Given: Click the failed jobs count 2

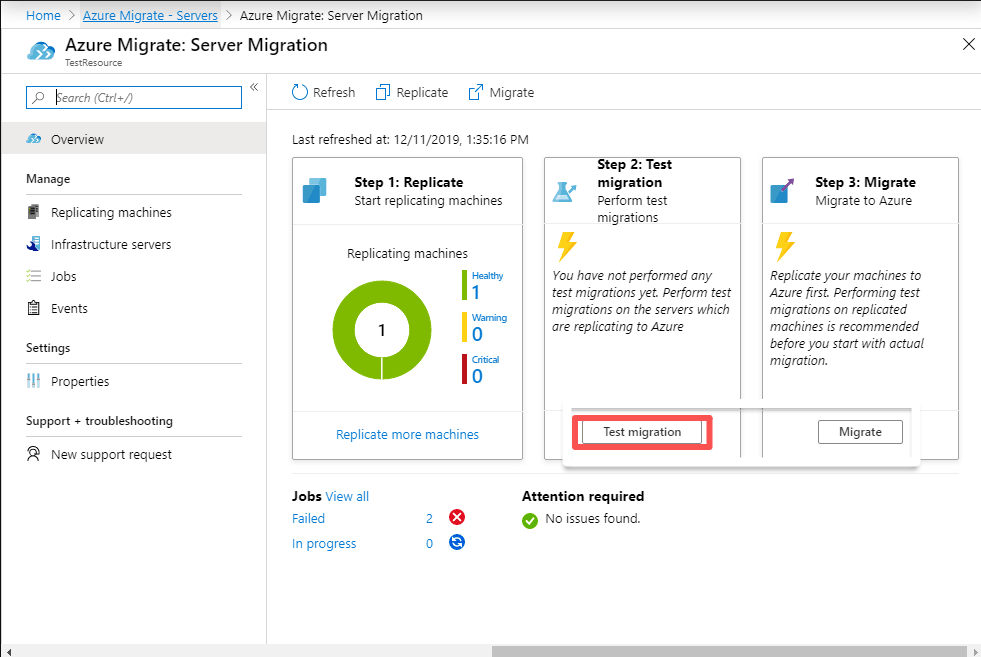Looking at the screenshot, I should (429, 518).
